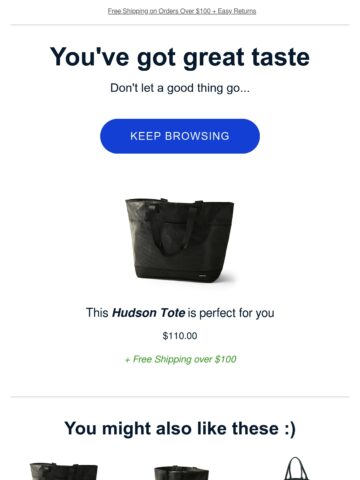
Task: Click the Easy Returns text in the top banner
Action: [x=237, y=11]
